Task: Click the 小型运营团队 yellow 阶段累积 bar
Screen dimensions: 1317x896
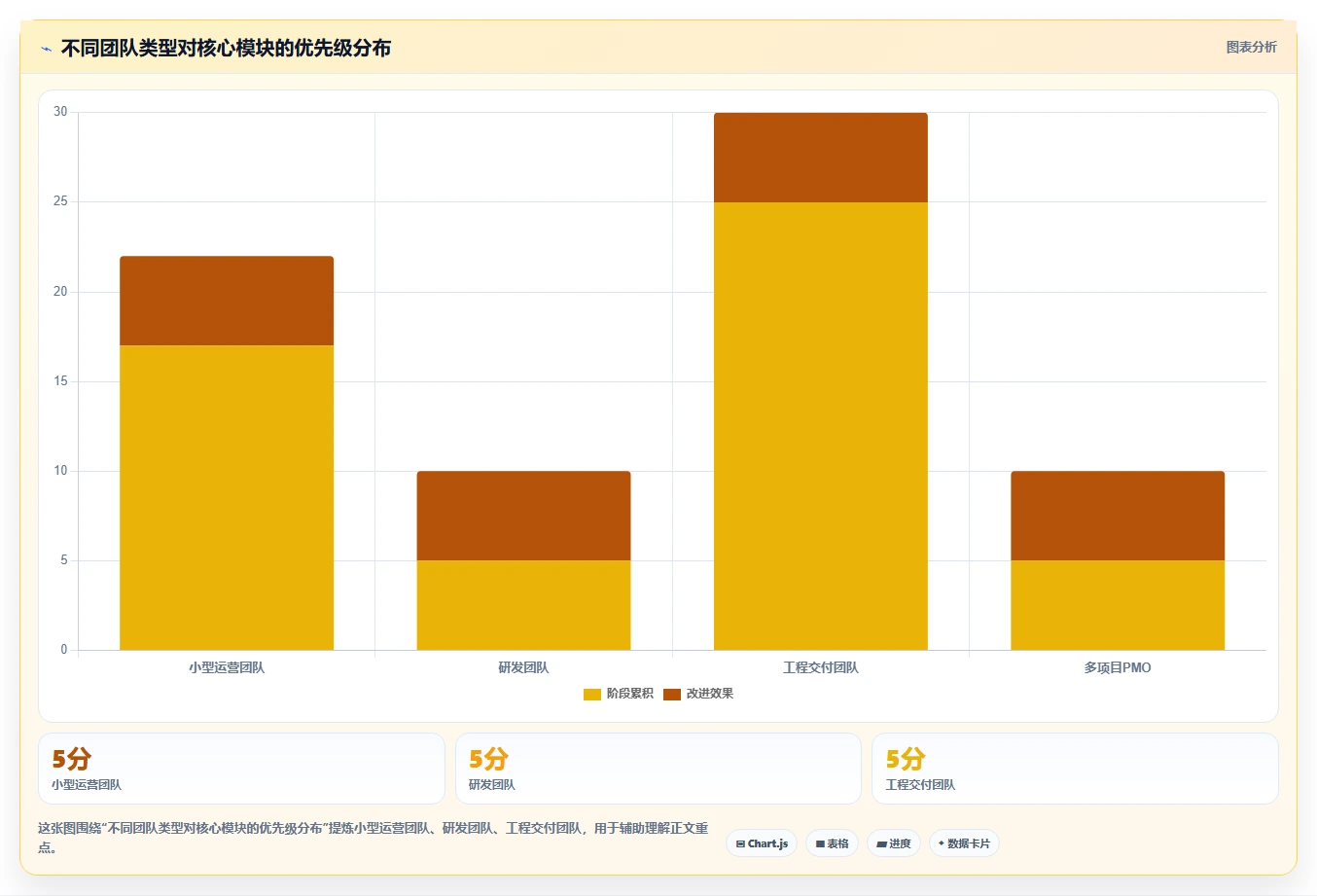Action: click(x=227, y=497)
